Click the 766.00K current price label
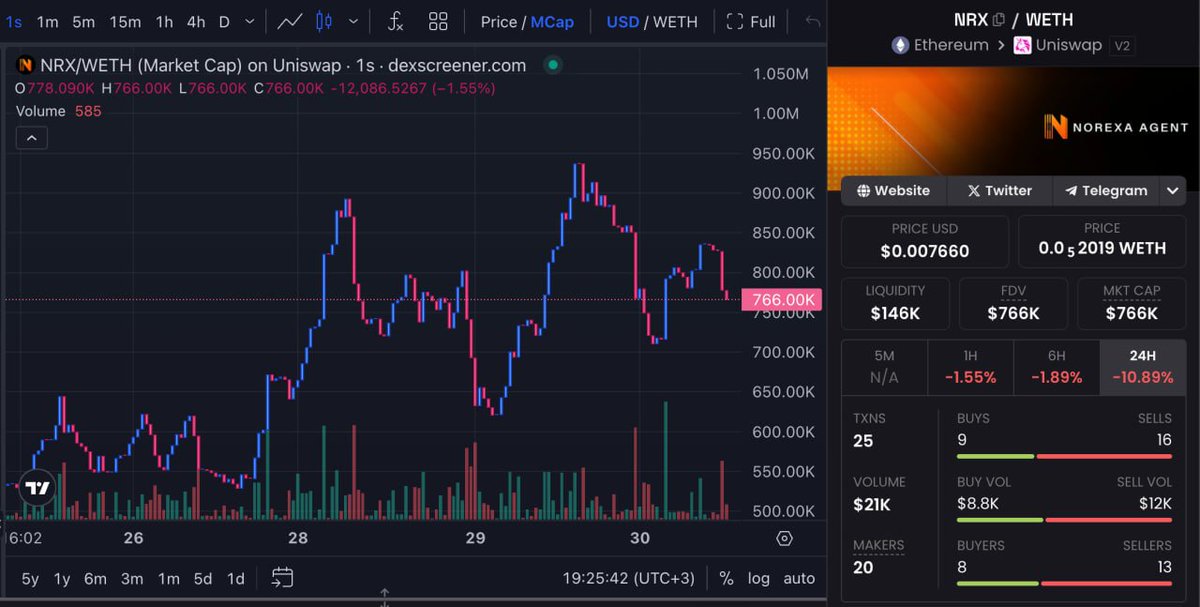The height and width of the screenshot is (607, 1200). [782, 299]
